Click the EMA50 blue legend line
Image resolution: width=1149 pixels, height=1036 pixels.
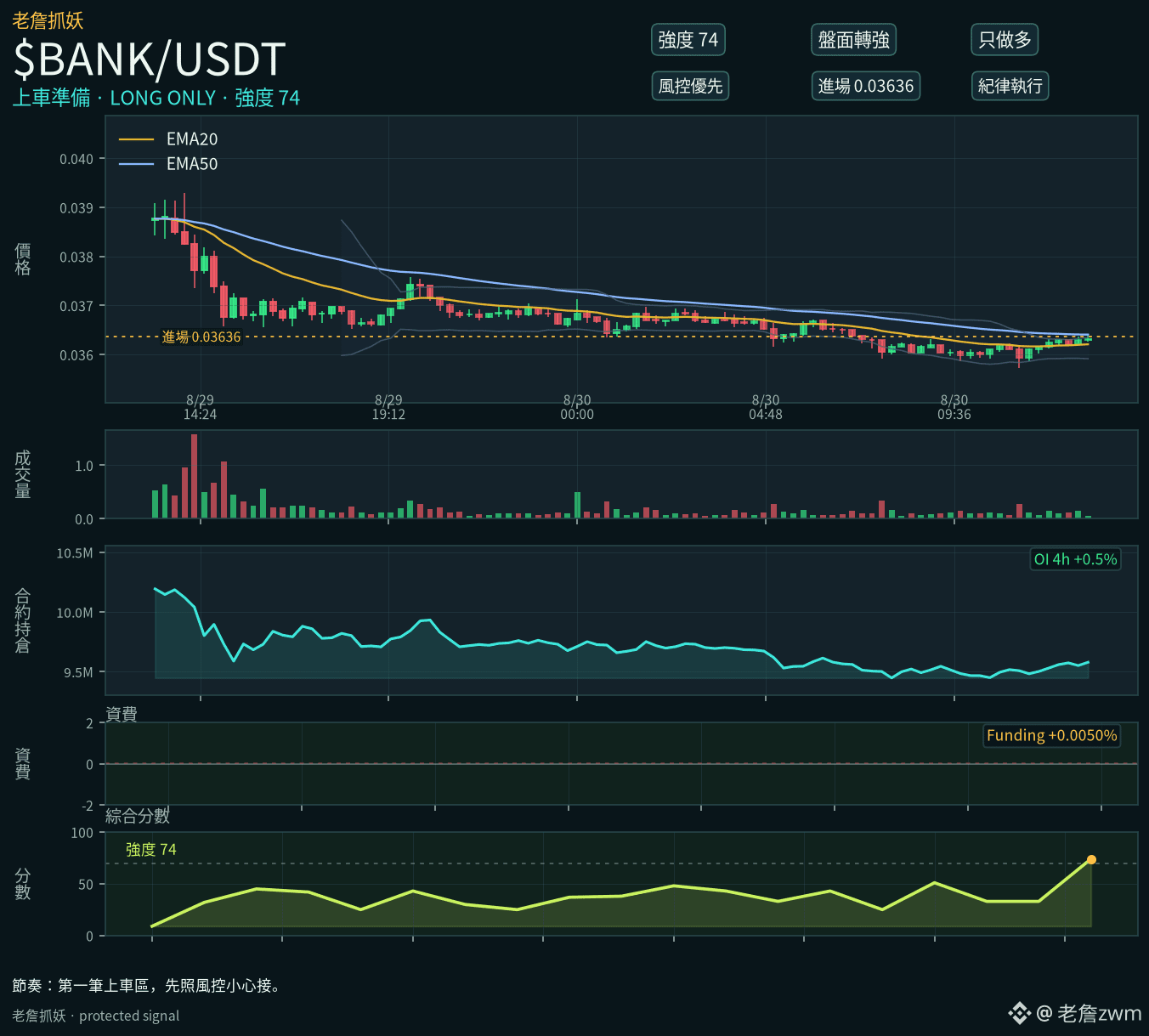137,164
